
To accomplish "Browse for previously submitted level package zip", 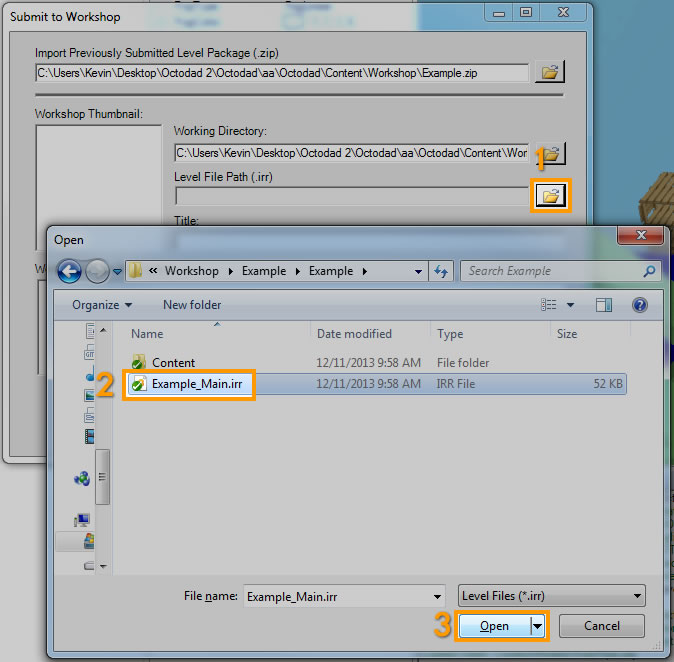I will tap(549, 72).
